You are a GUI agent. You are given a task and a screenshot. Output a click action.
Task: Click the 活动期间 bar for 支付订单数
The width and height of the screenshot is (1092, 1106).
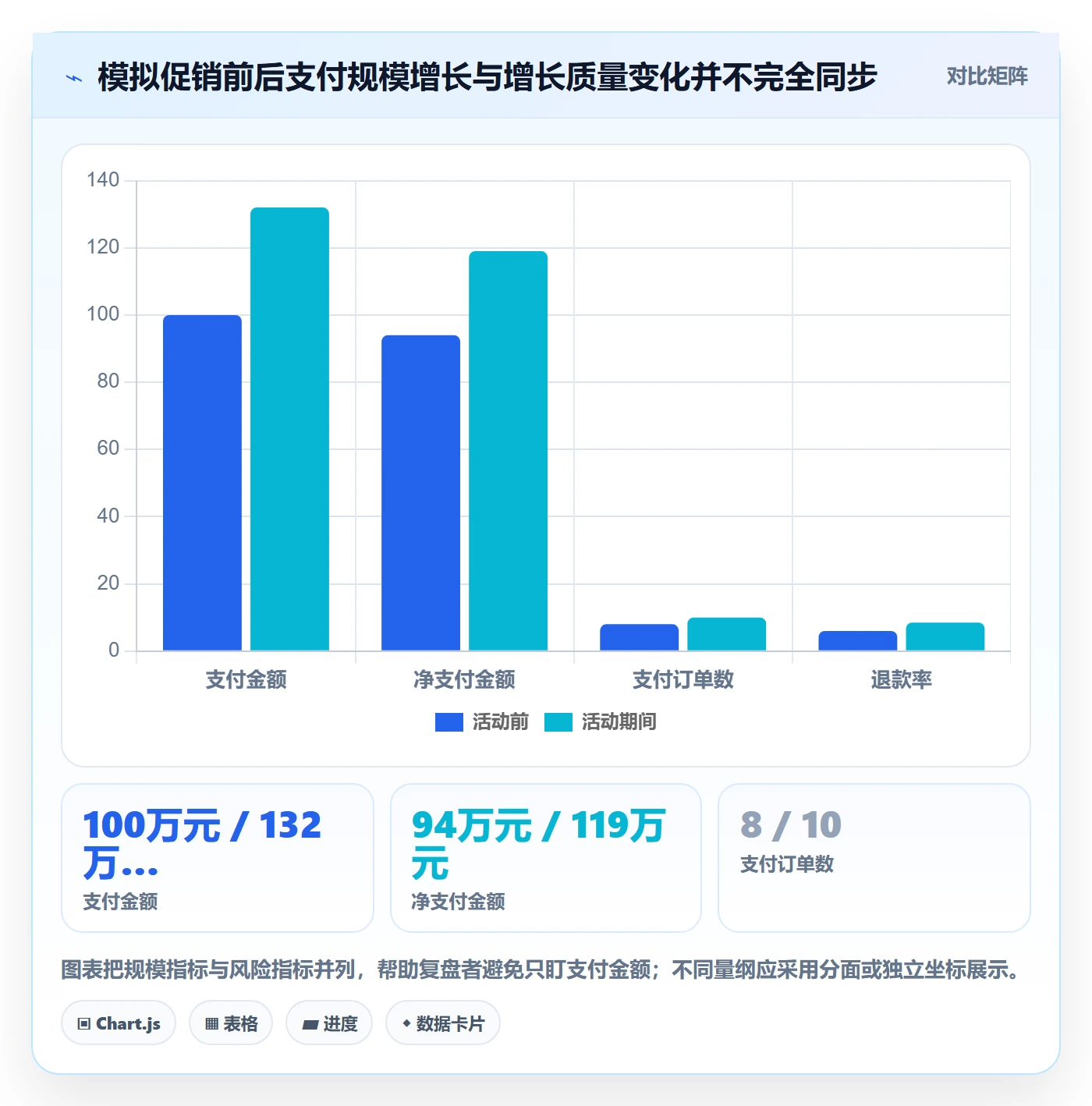click(726, 634)
